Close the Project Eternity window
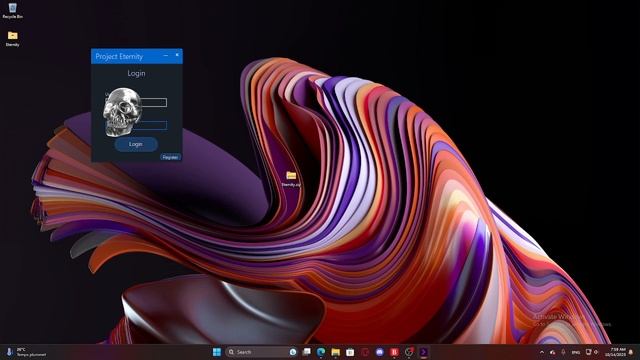Viewport: 640px width, 360px height. pyautogui.click(x=177, y=55)
